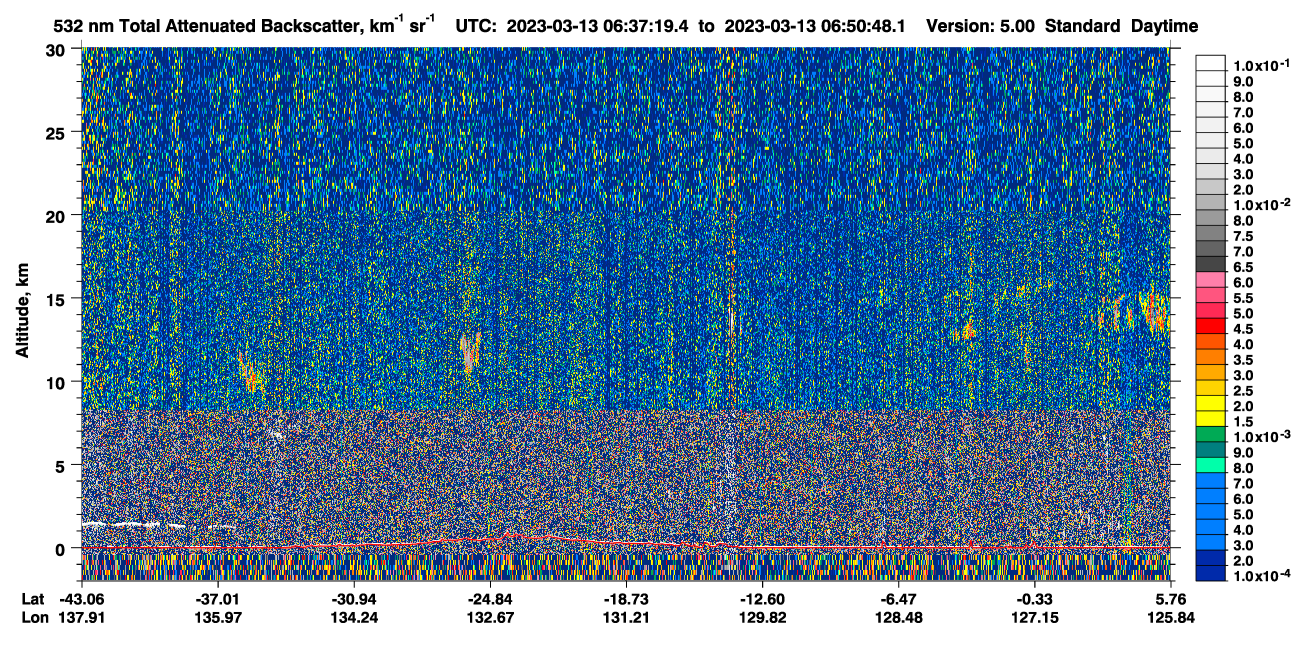Click latitude value -6.47
This screenshot has height=667, width=1300.
[899, 598]
